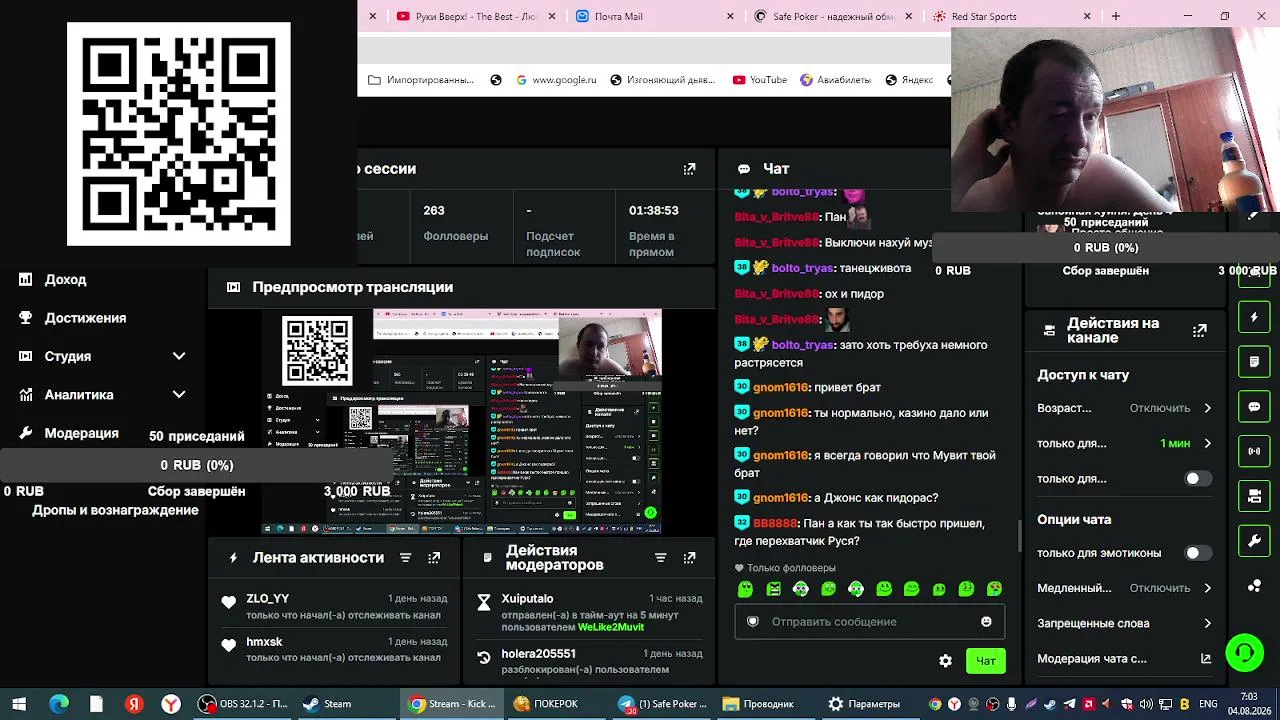The width and height of the screenshot is (1280, 720).
Task: Open the Импортированные bookmarks folder
Action: coord(421,80)
